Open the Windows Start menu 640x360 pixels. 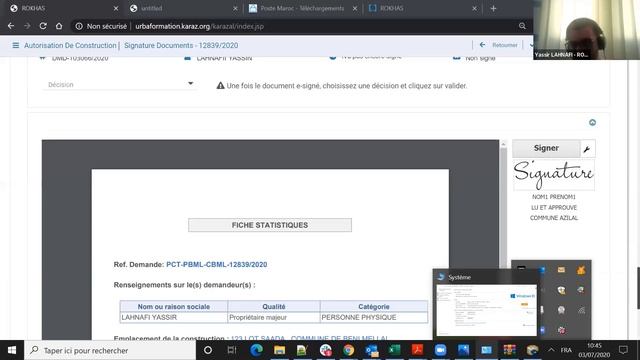[x=12, y=350]
